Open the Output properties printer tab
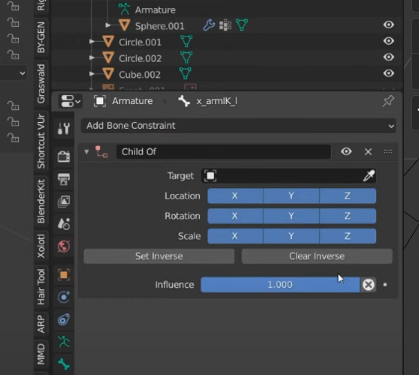419x375 pixels. tap(63, 179)
